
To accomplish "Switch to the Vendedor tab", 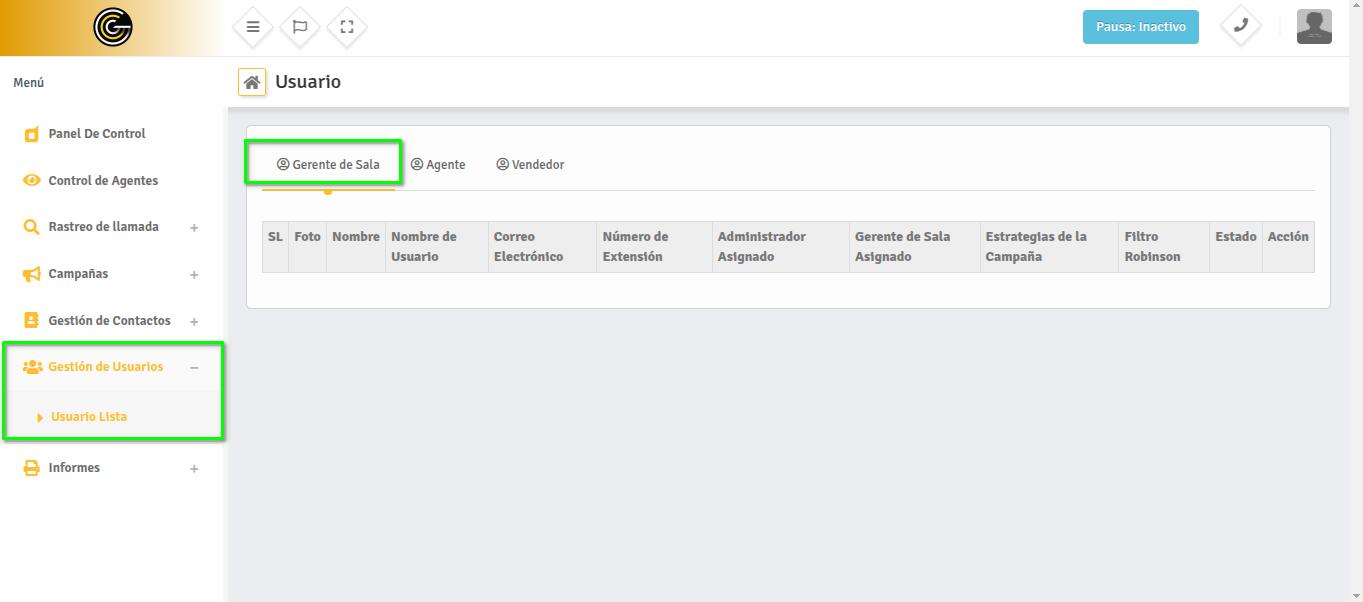I will (530, 165).
